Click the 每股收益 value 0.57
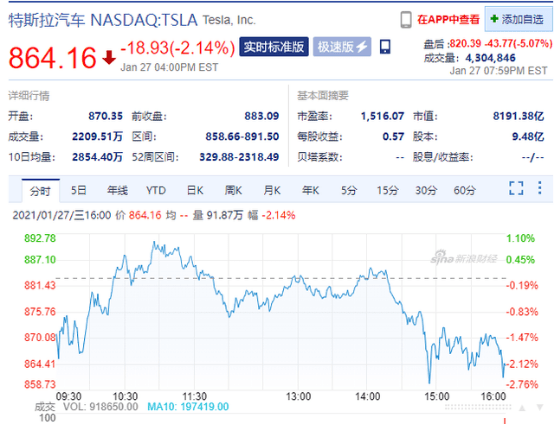Screen dimensions: 554x425 pos(393,136)
